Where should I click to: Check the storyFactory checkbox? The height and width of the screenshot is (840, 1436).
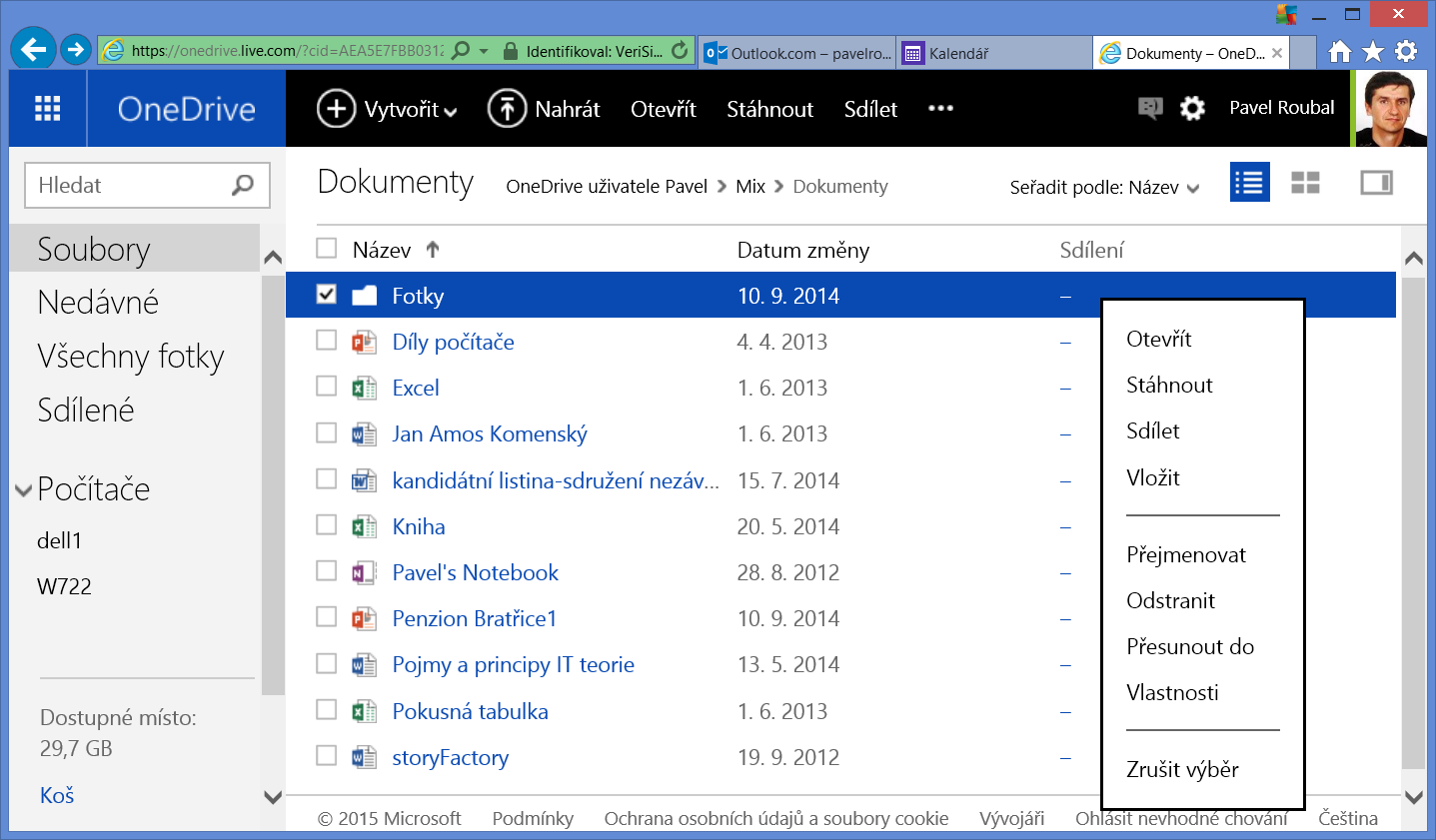[326, 755]
